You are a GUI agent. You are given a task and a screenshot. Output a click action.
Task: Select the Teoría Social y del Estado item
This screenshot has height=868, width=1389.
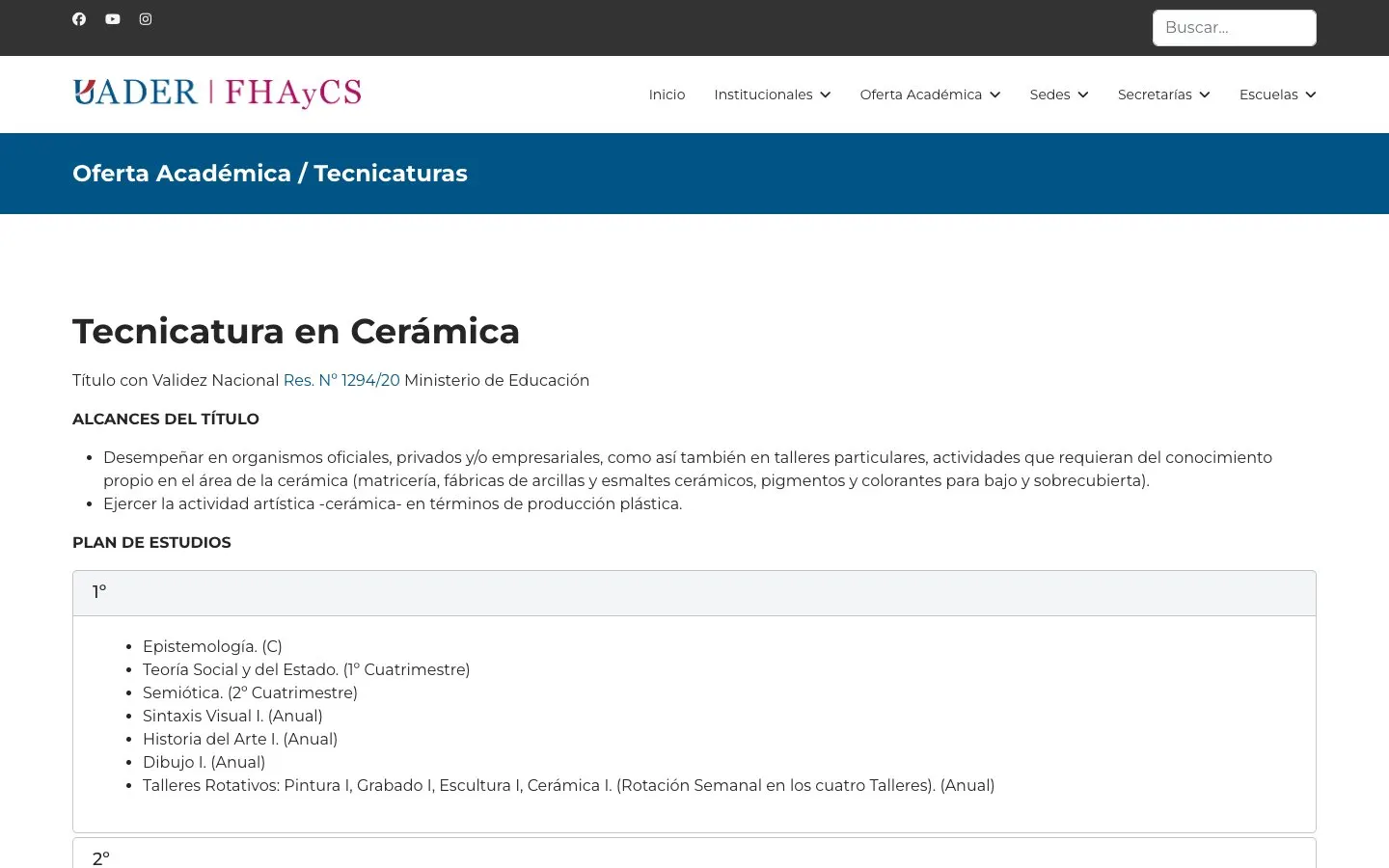(x=307, y=669)
